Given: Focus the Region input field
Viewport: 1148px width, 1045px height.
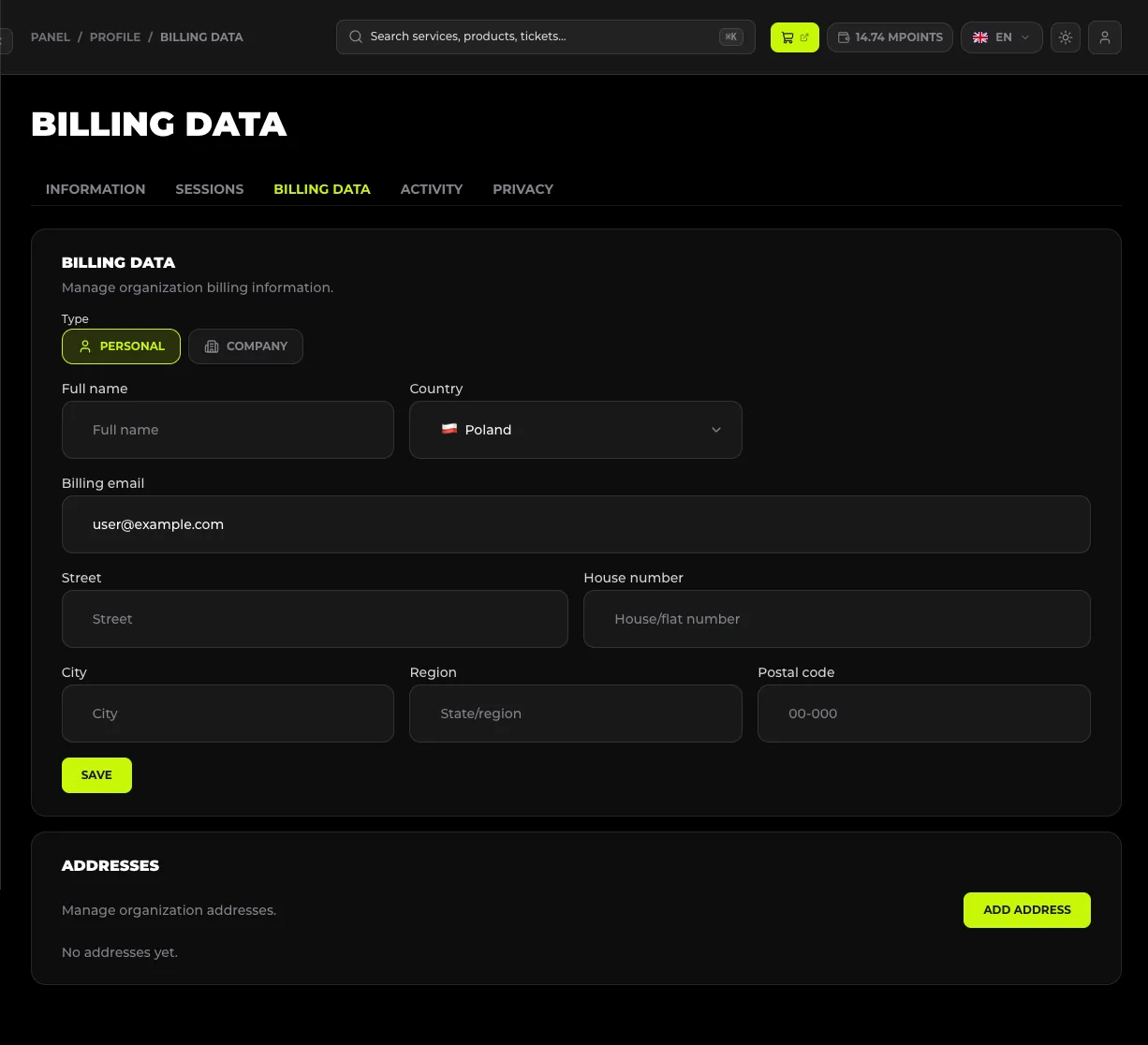Looking at the screenshot, I should 576,714.
